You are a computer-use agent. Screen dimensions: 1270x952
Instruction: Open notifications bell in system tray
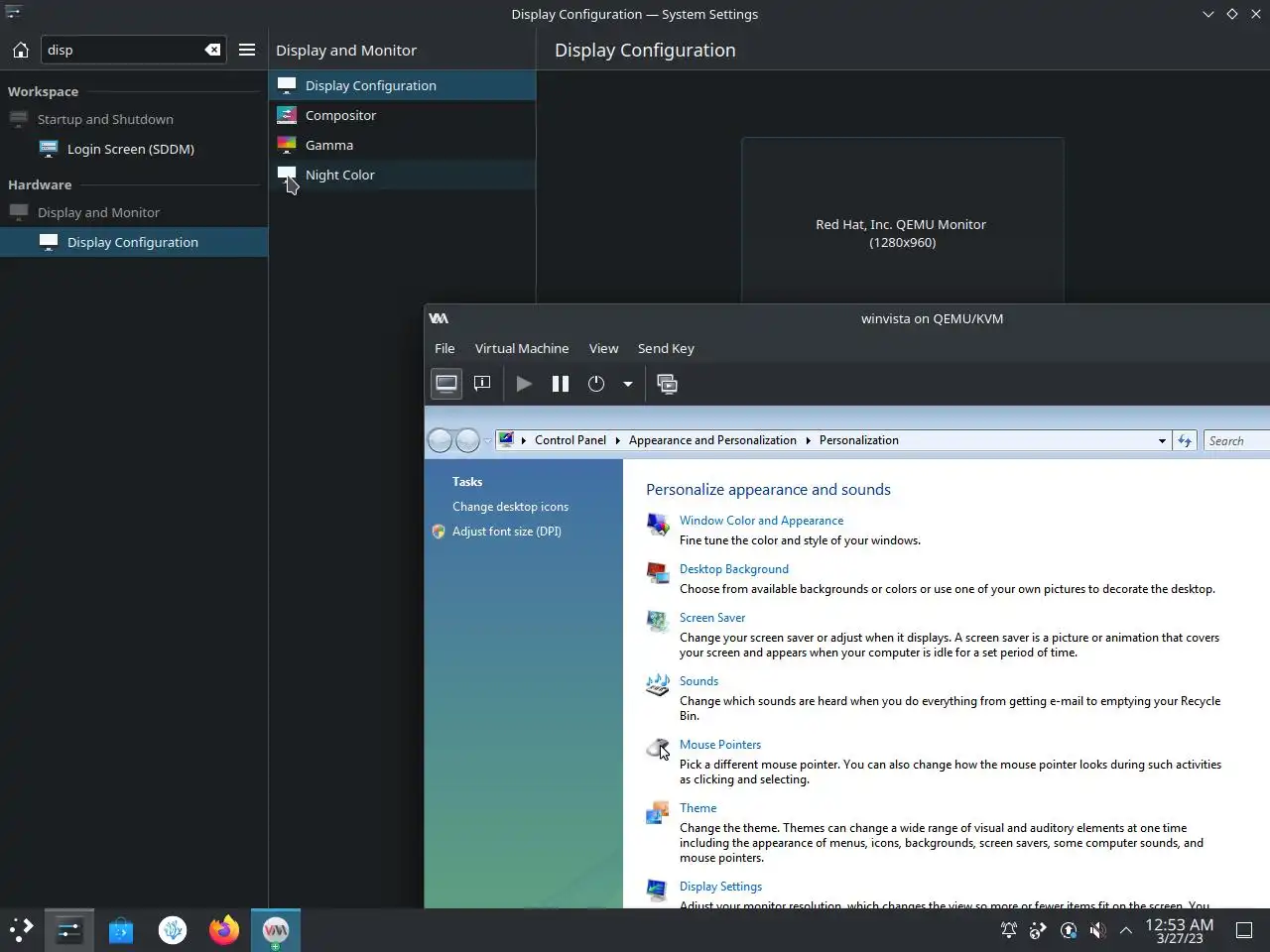coord(1008,930)
